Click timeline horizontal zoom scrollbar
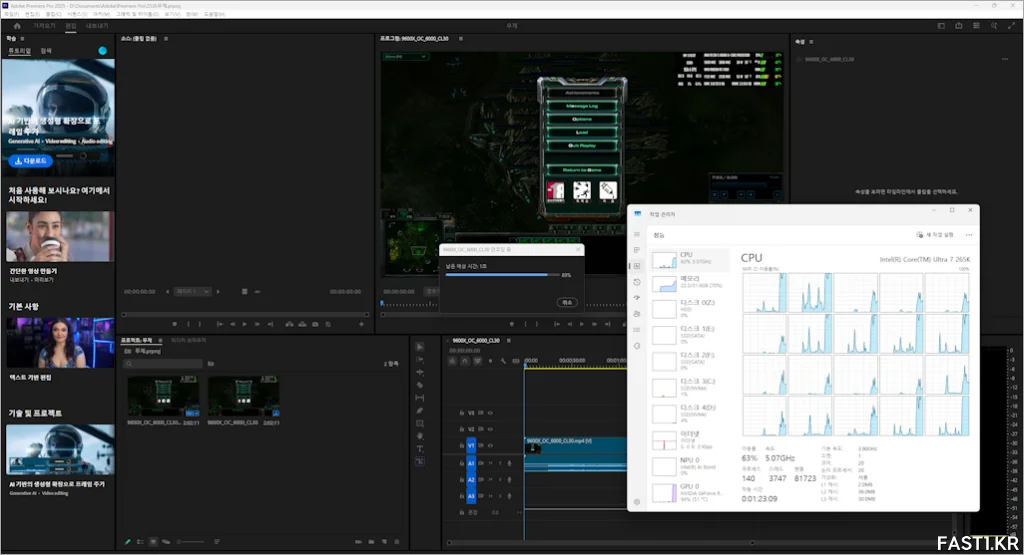Image resolution: width=1024 pixels, height=555 pixels. (600, 543)
